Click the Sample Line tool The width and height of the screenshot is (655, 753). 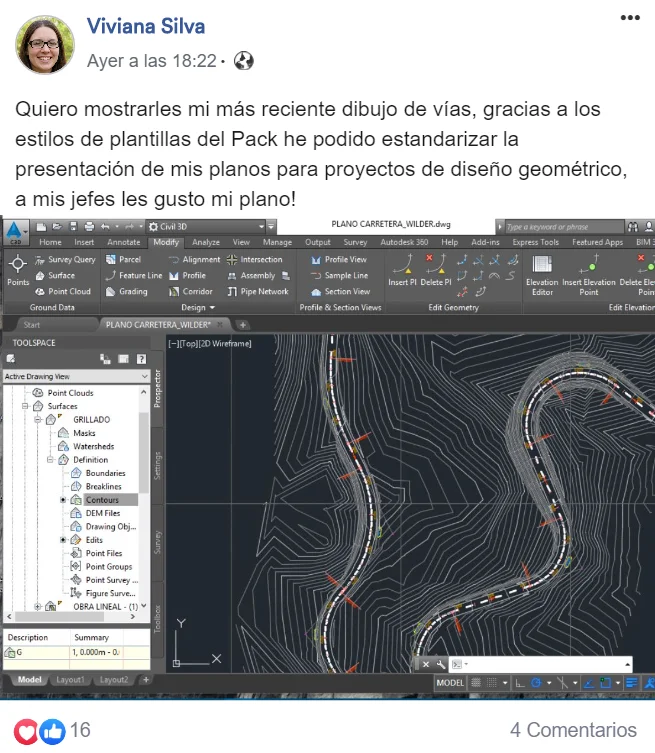point(340,276)
